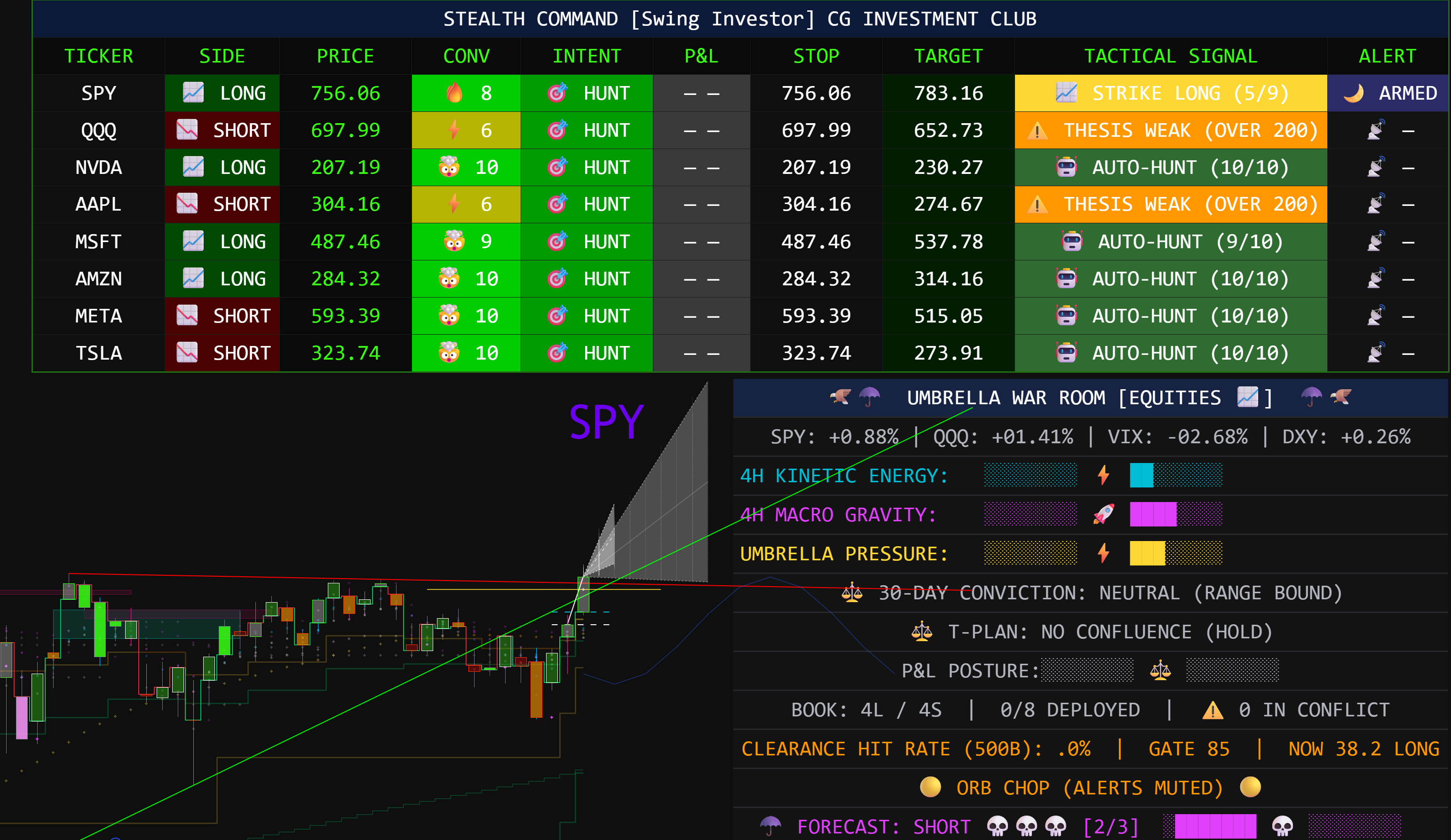Click the lightning icon in 4H KINETIC ENERGY row
The width and height of the screenshot is (1451, 840).
coord(1103,475)
